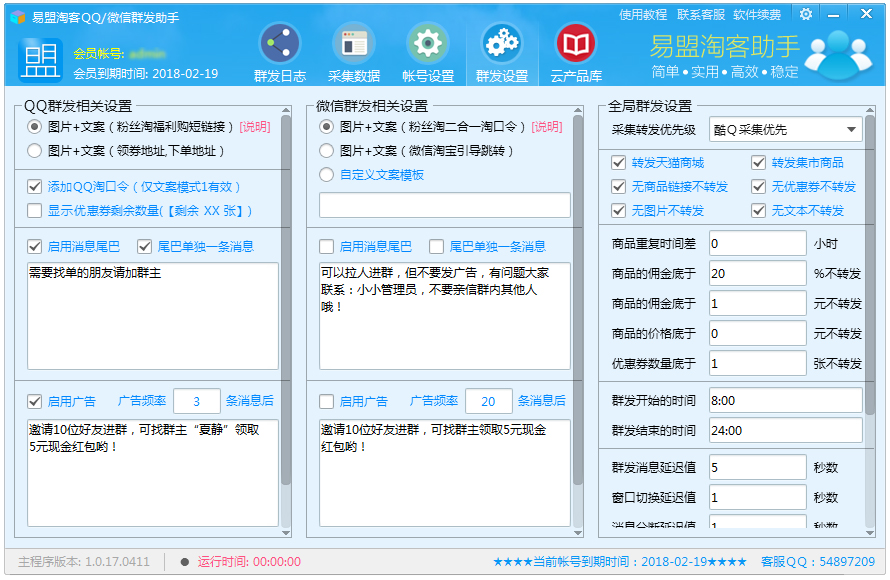The width and height of the screenshot is (890, 580).
Task: Enable WeChat 启用广告 checkbox
Action: (x=326, y=402)
